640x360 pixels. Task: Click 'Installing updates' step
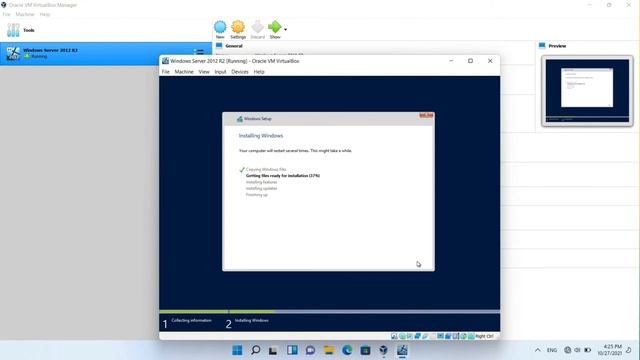coord(261,189)
